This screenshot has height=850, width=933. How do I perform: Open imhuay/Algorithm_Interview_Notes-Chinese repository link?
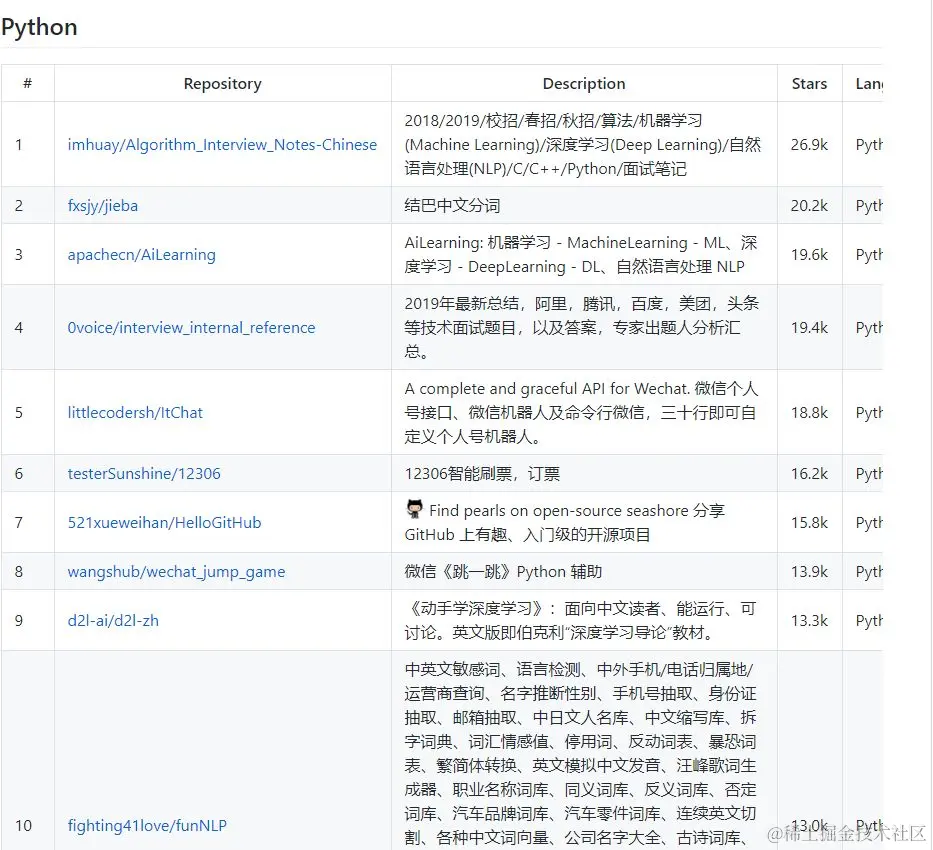[x=222, y=145]
